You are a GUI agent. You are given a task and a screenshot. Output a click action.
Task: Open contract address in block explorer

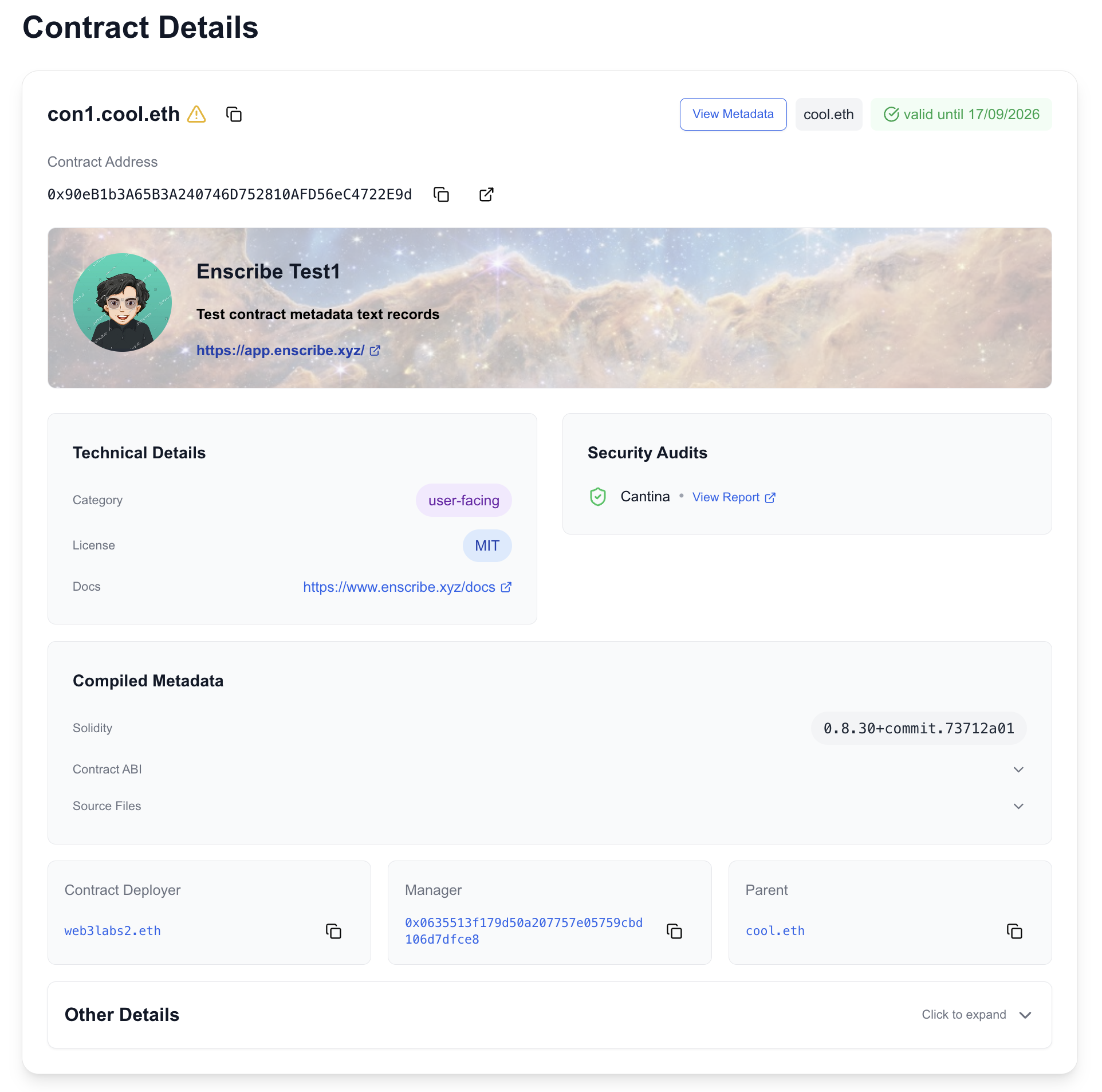coord(485,194)
